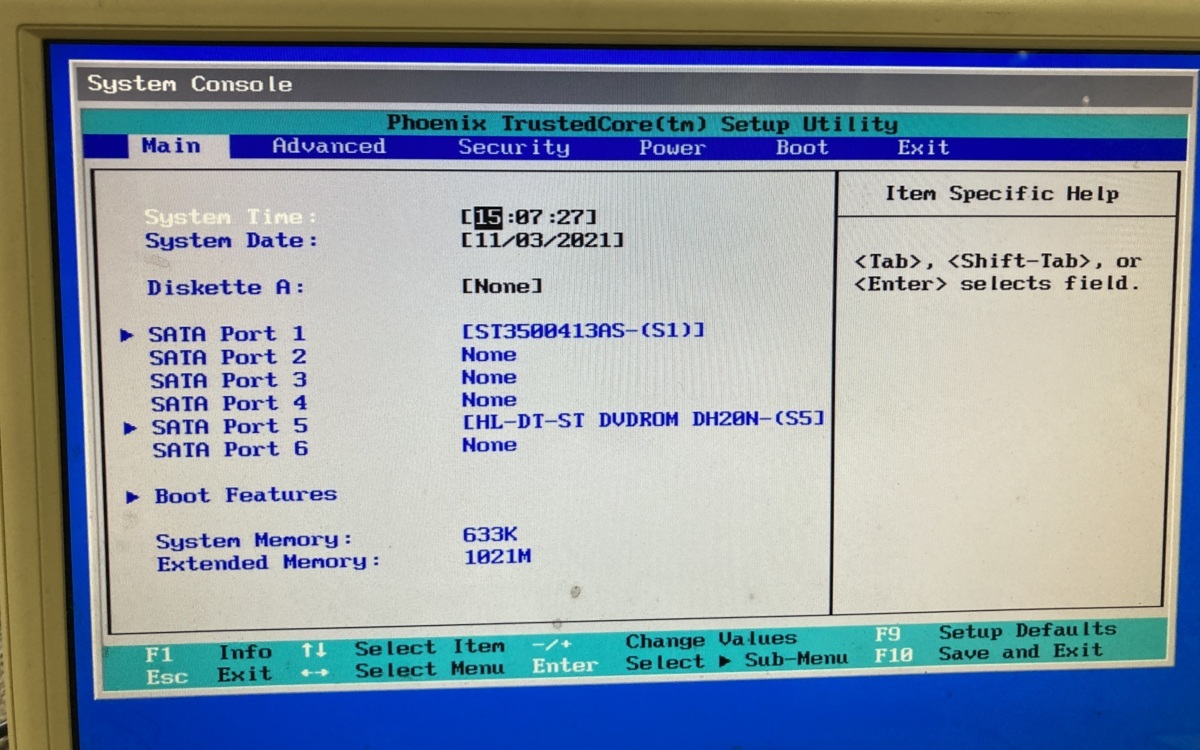Select the SATA Port 3 label
Image resolution: width=1200 pixels, height=750 pixels.
[x=229, y=380]
